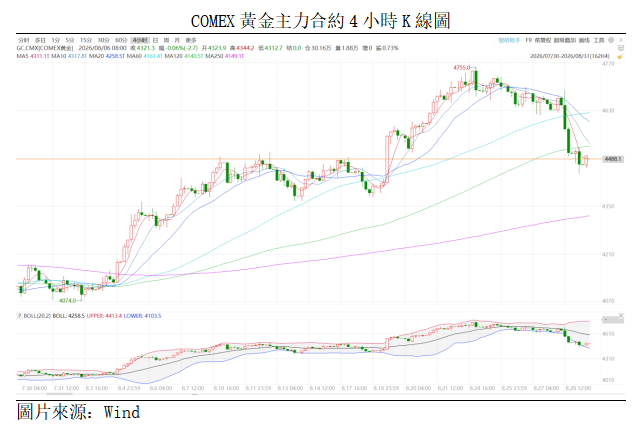Viewport: 644px width, 440px height.
Task: Click the MA60 value 4161.4
Action: point(153,56)
